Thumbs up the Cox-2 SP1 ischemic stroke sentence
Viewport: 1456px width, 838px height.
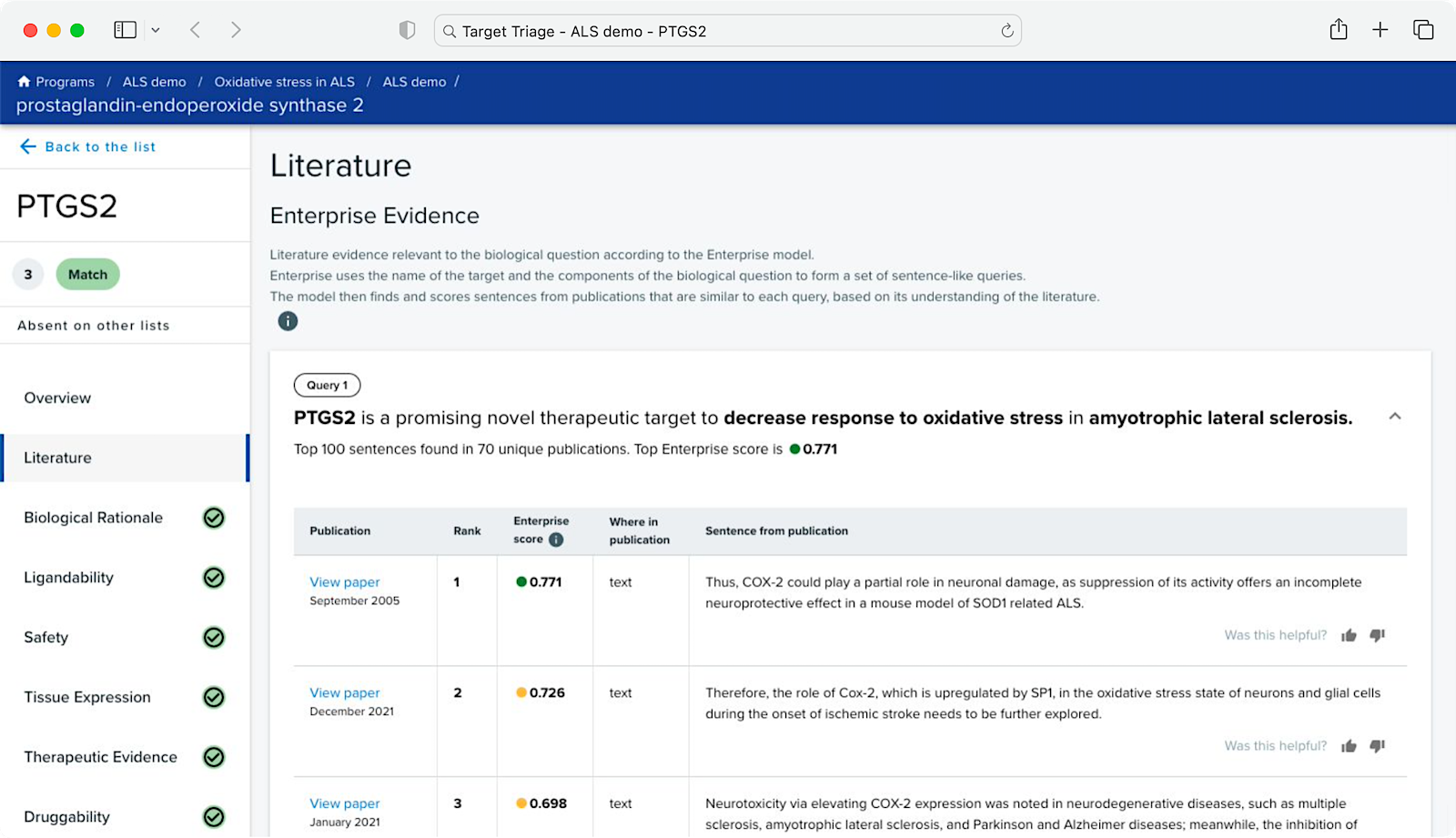(1349, 746)
